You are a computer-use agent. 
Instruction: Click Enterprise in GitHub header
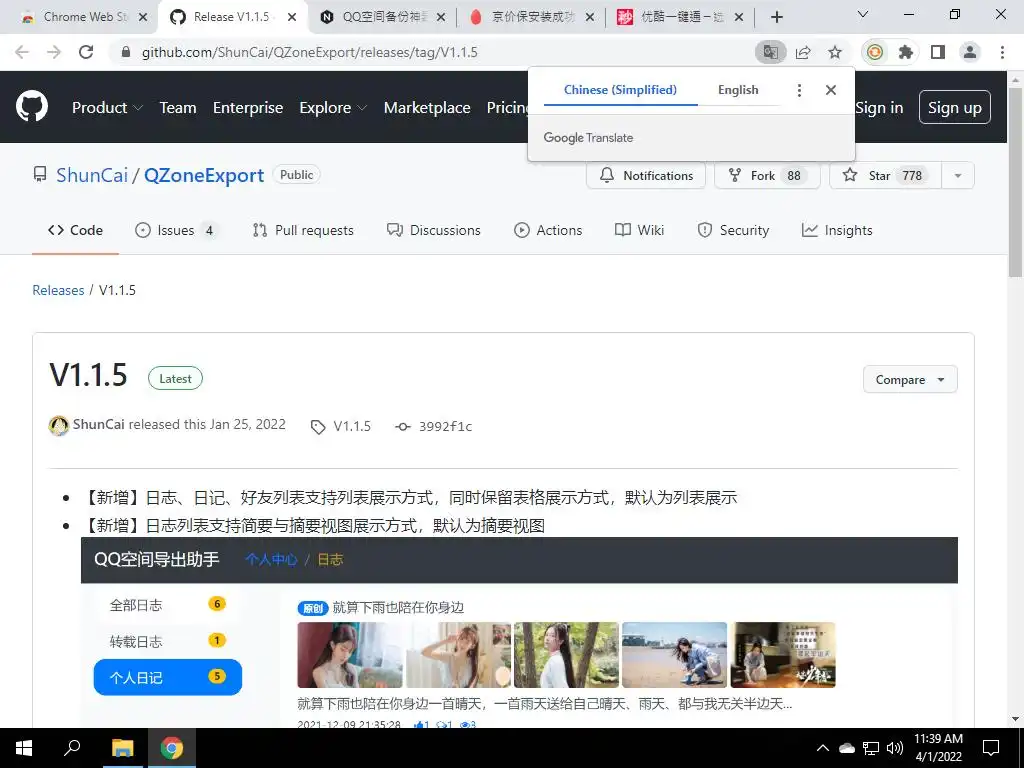(x=248, y=107)
